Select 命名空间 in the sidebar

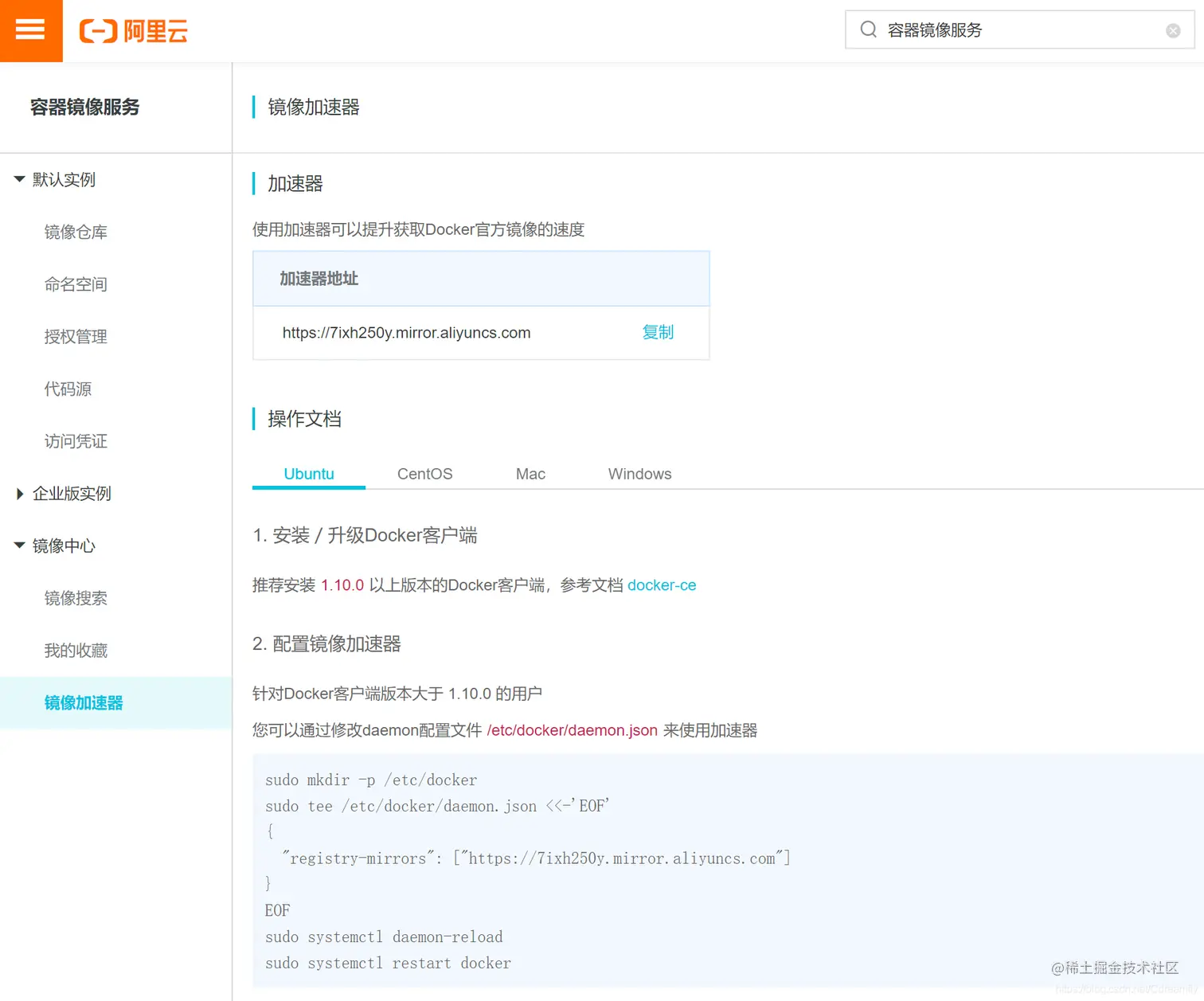(76, 284)
